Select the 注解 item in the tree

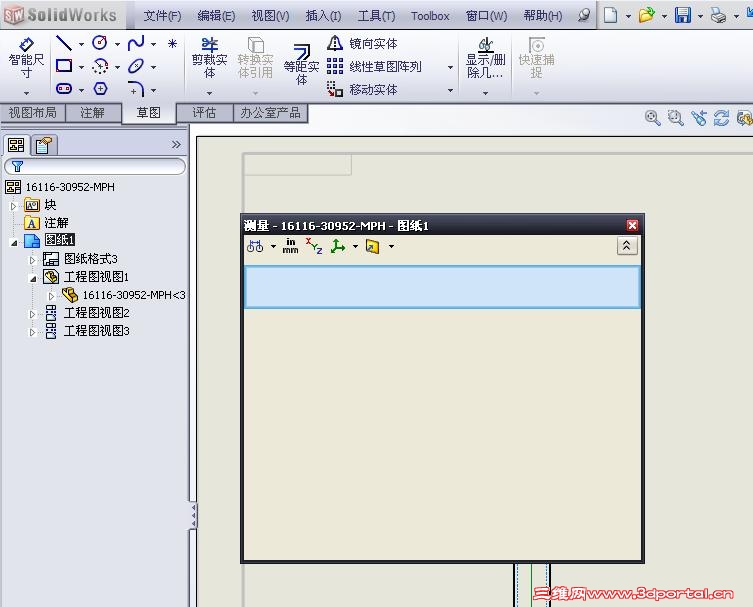point(56,223)
